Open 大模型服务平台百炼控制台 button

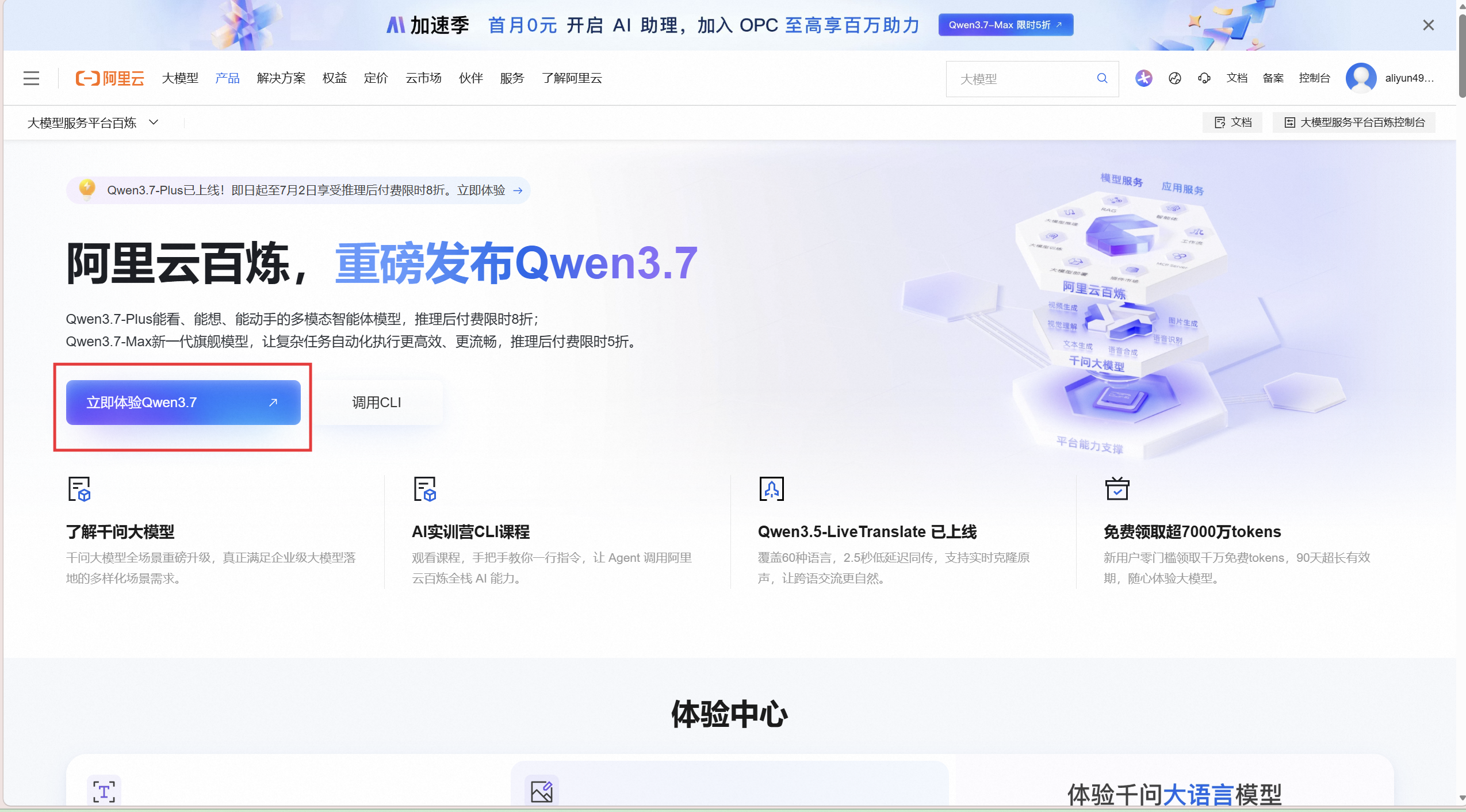click(1354, 122)
